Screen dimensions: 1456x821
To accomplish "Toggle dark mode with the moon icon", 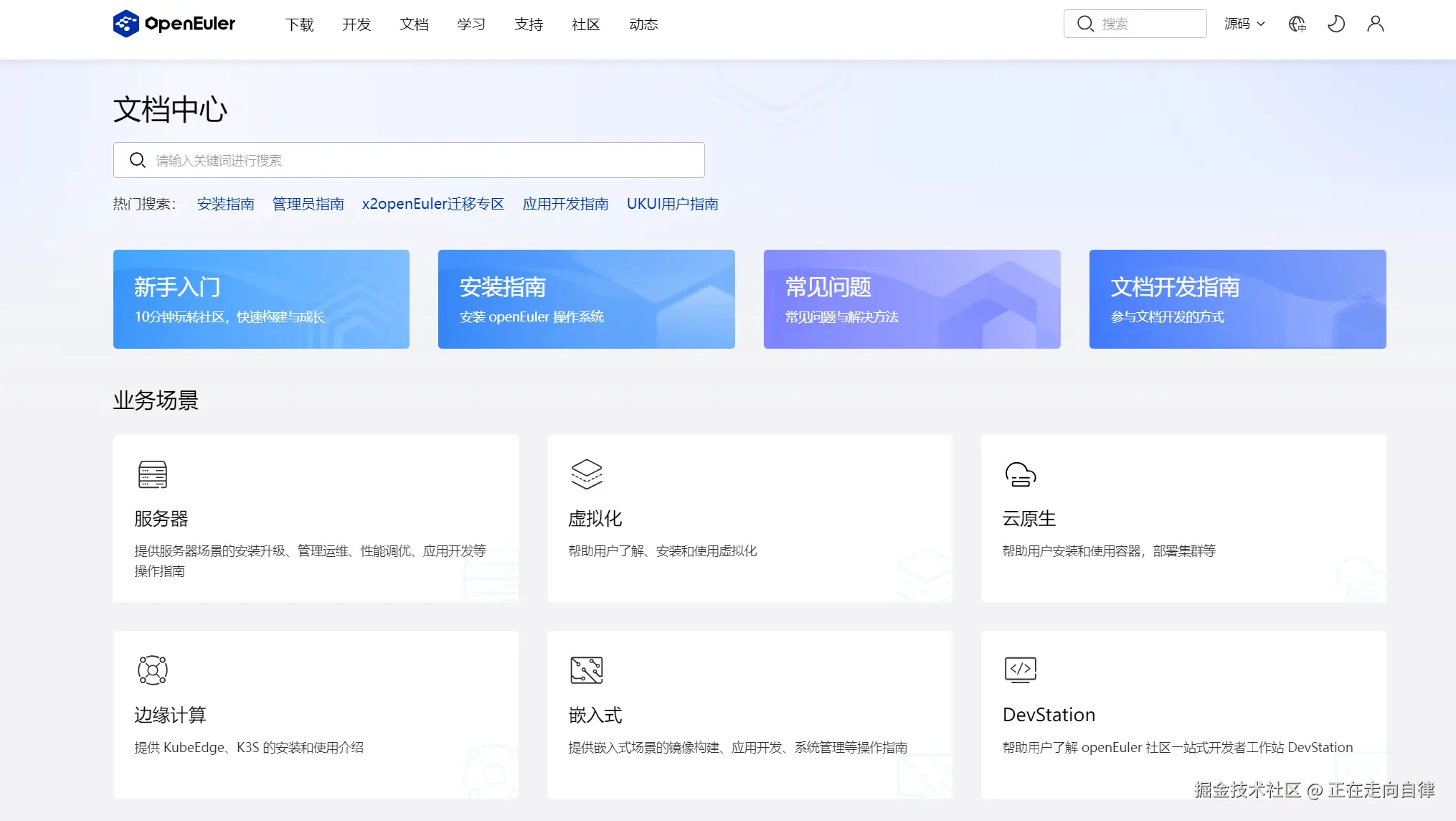I will [1336, 24].
